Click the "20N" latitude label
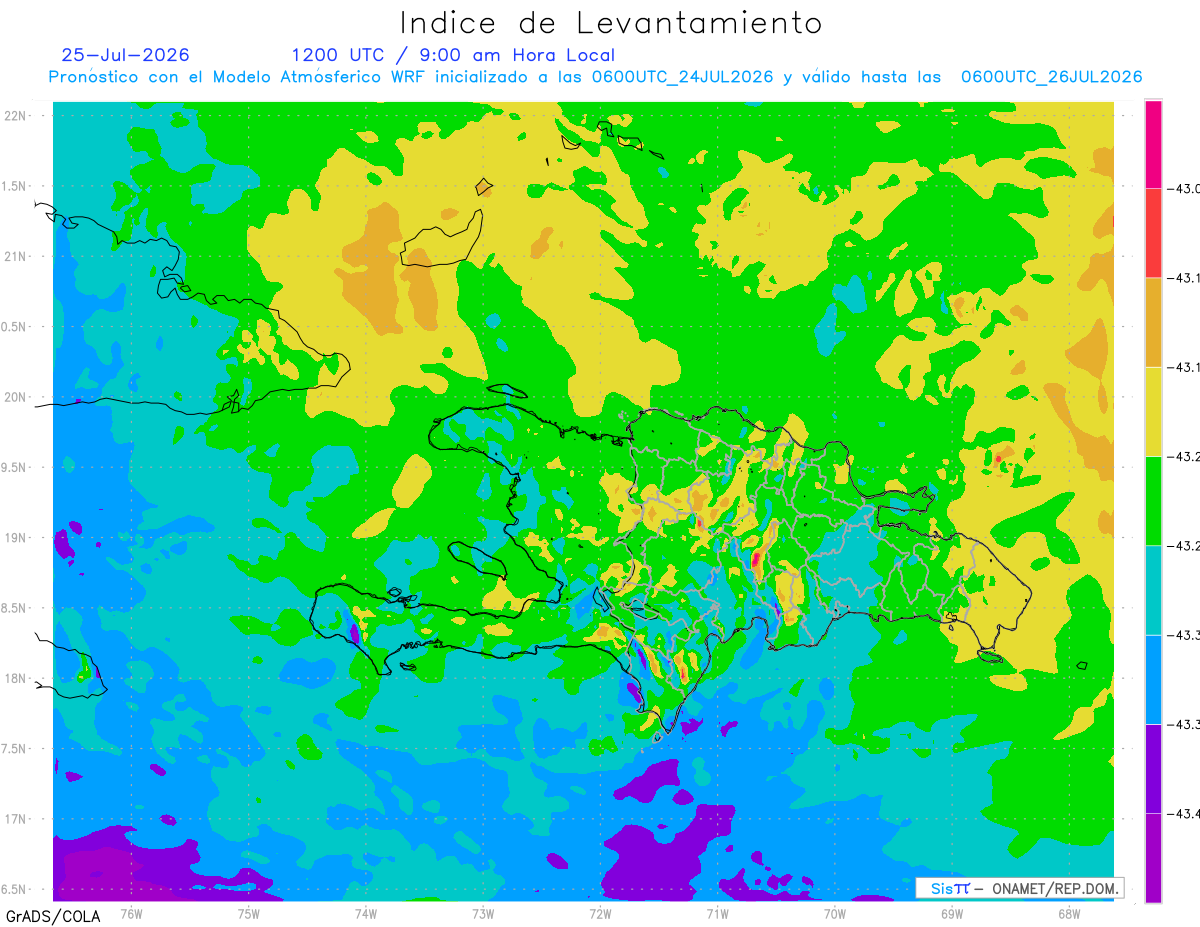Viewport: 1200px width, 927px height. pyautogui.click(x=15, y=397)
